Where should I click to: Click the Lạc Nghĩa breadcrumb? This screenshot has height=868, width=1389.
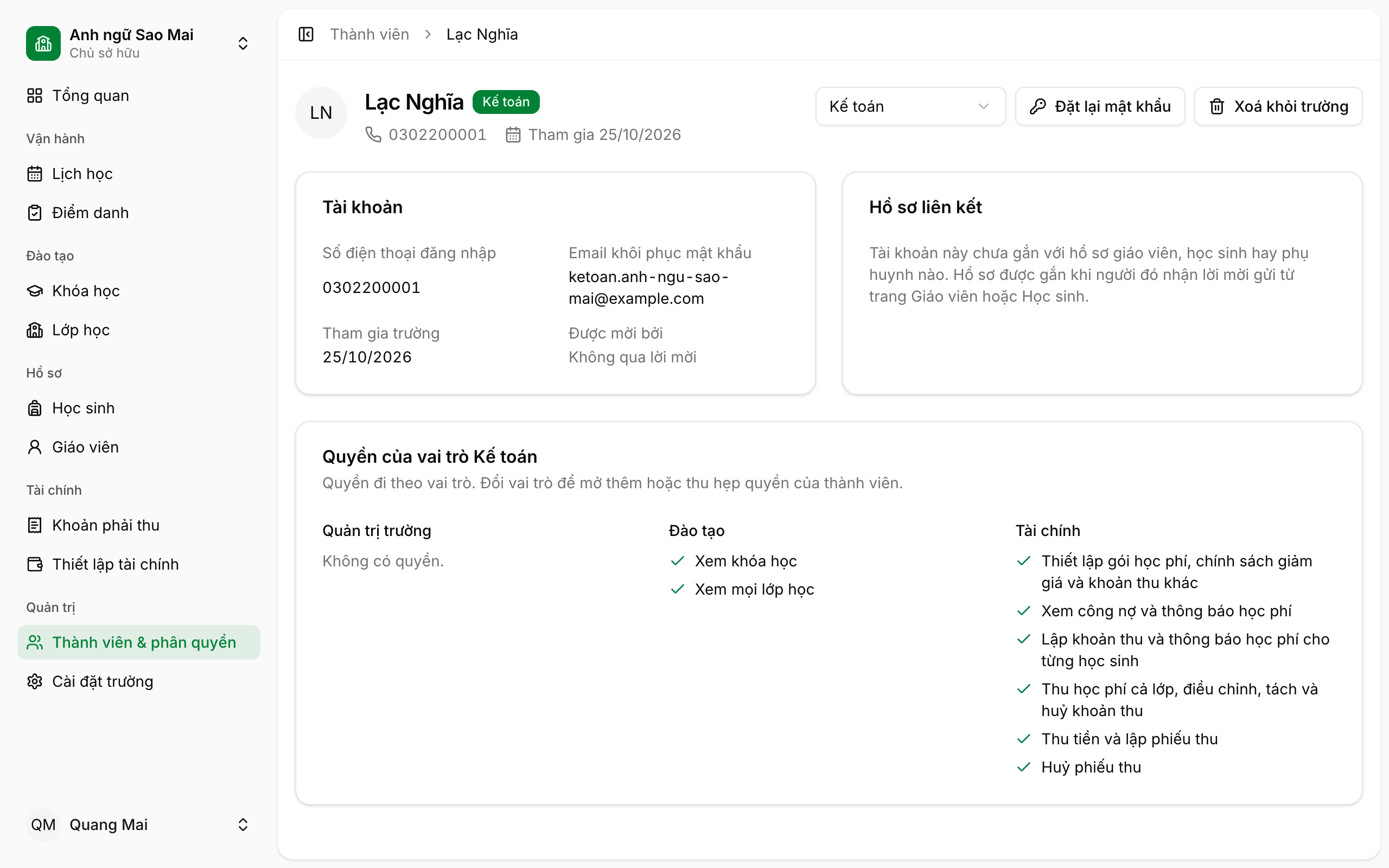[482, 34]
